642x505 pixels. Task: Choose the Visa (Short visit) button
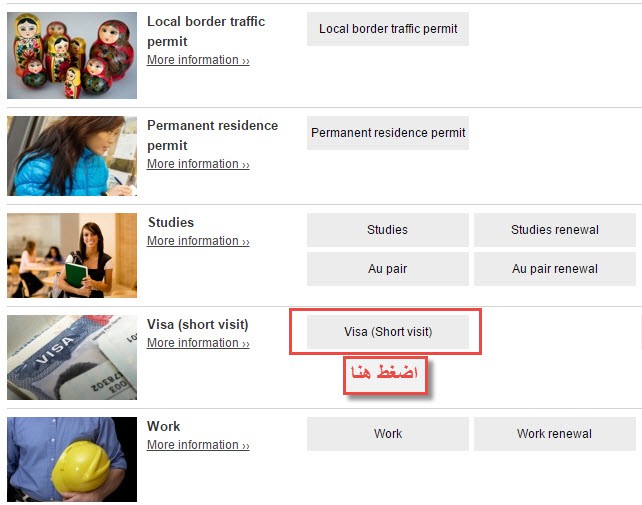click(388, 332)
